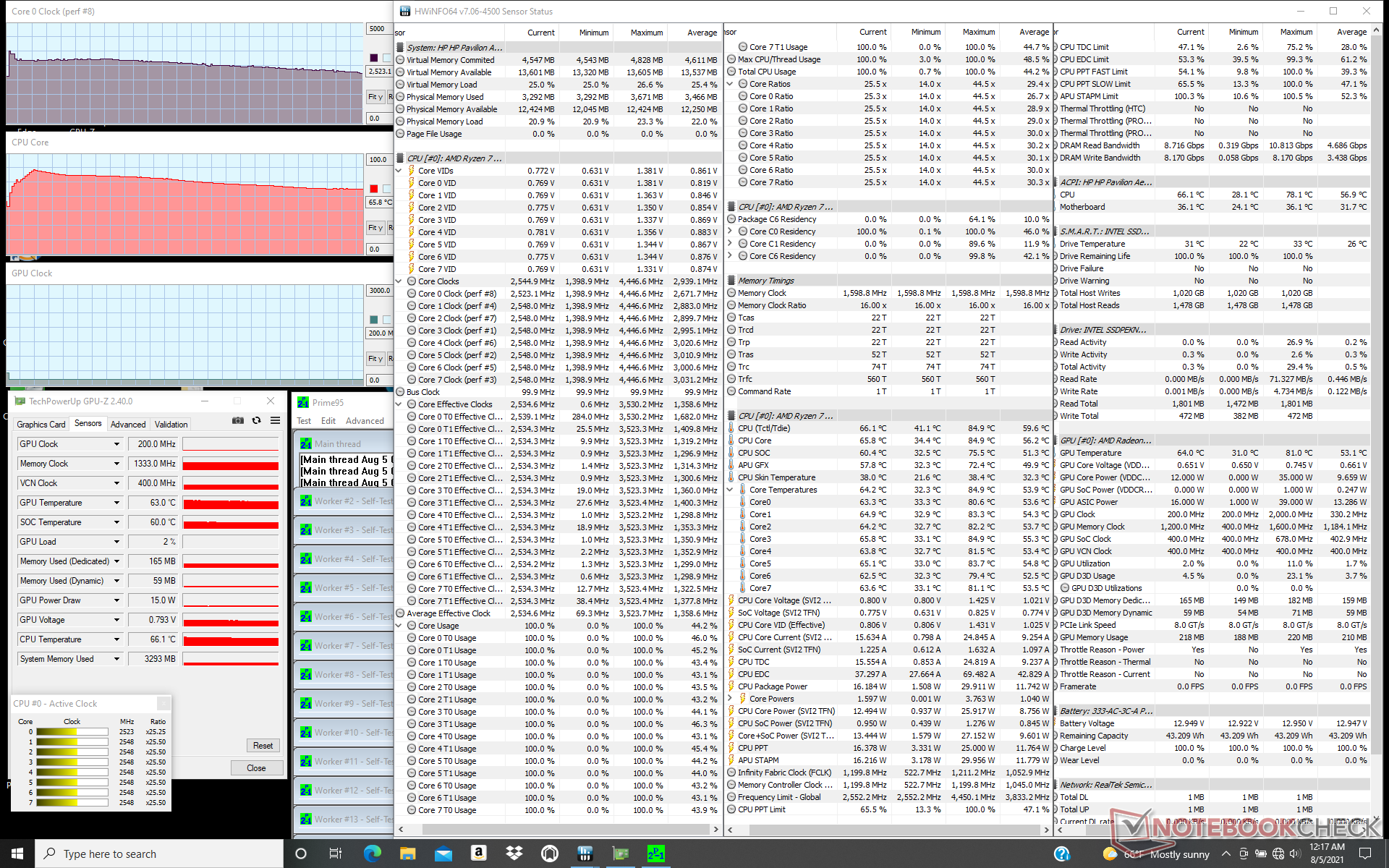Click the GPU-Z refresh icon
The width and height of the screenshot is (1389, 868).
coord(256,421)
